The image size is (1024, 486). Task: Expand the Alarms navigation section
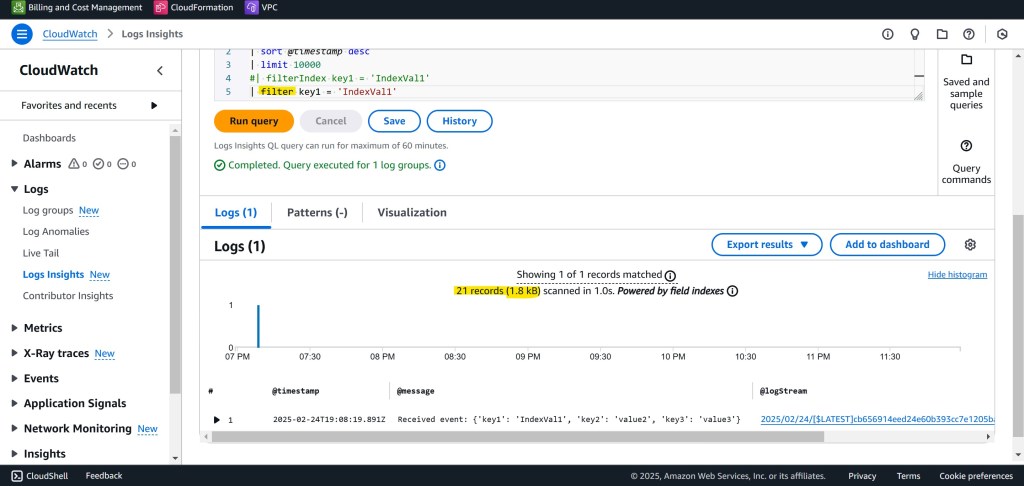point(14,164)
